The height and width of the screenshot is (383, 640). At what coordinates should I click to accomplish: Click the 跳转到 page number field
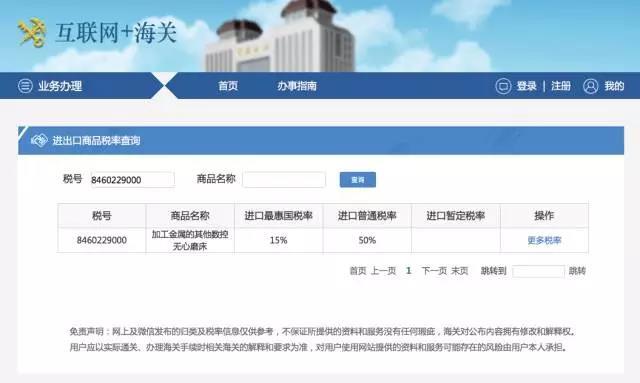point(538,271)
